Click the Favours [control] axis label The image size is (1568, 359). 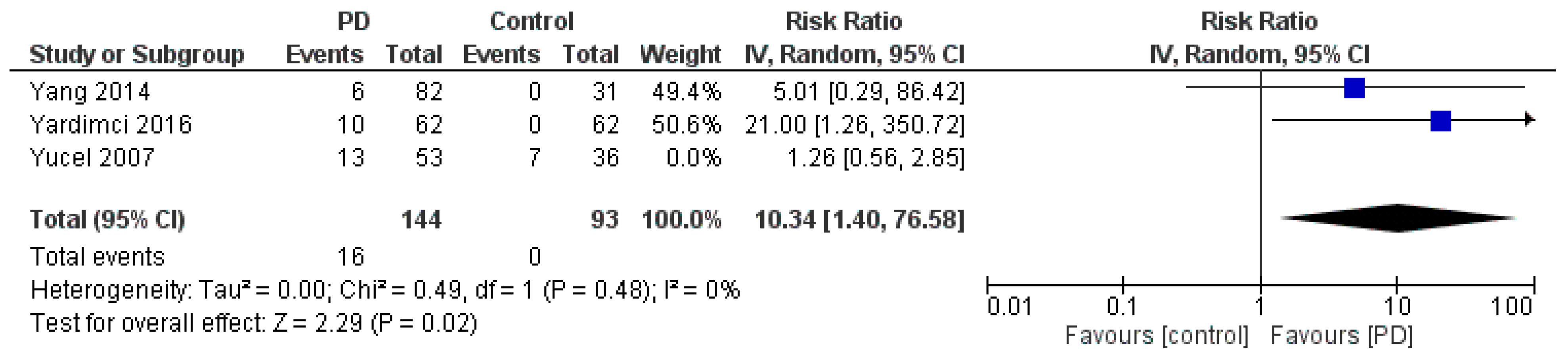1156,335
